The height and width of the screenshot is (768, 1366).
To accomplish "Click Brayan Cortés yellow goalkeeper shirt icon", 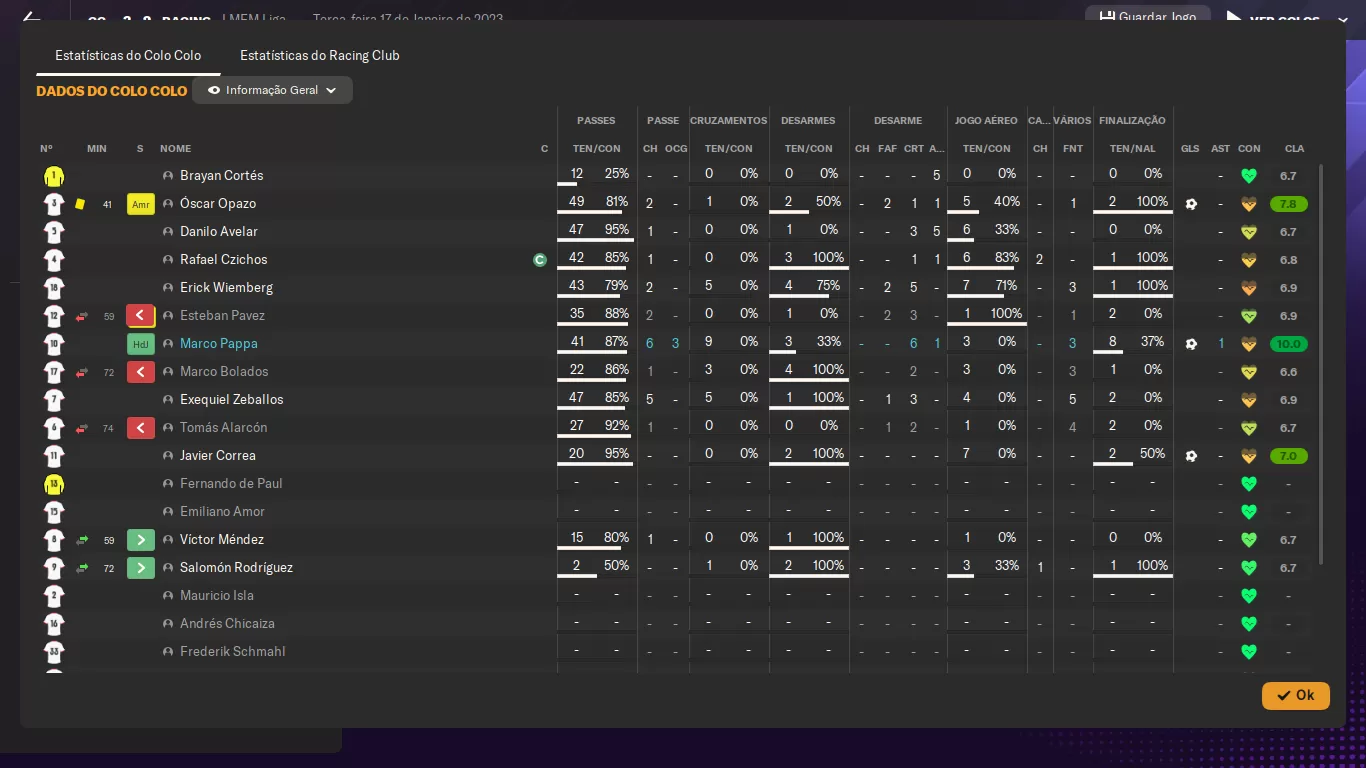I will click(54, 176).
